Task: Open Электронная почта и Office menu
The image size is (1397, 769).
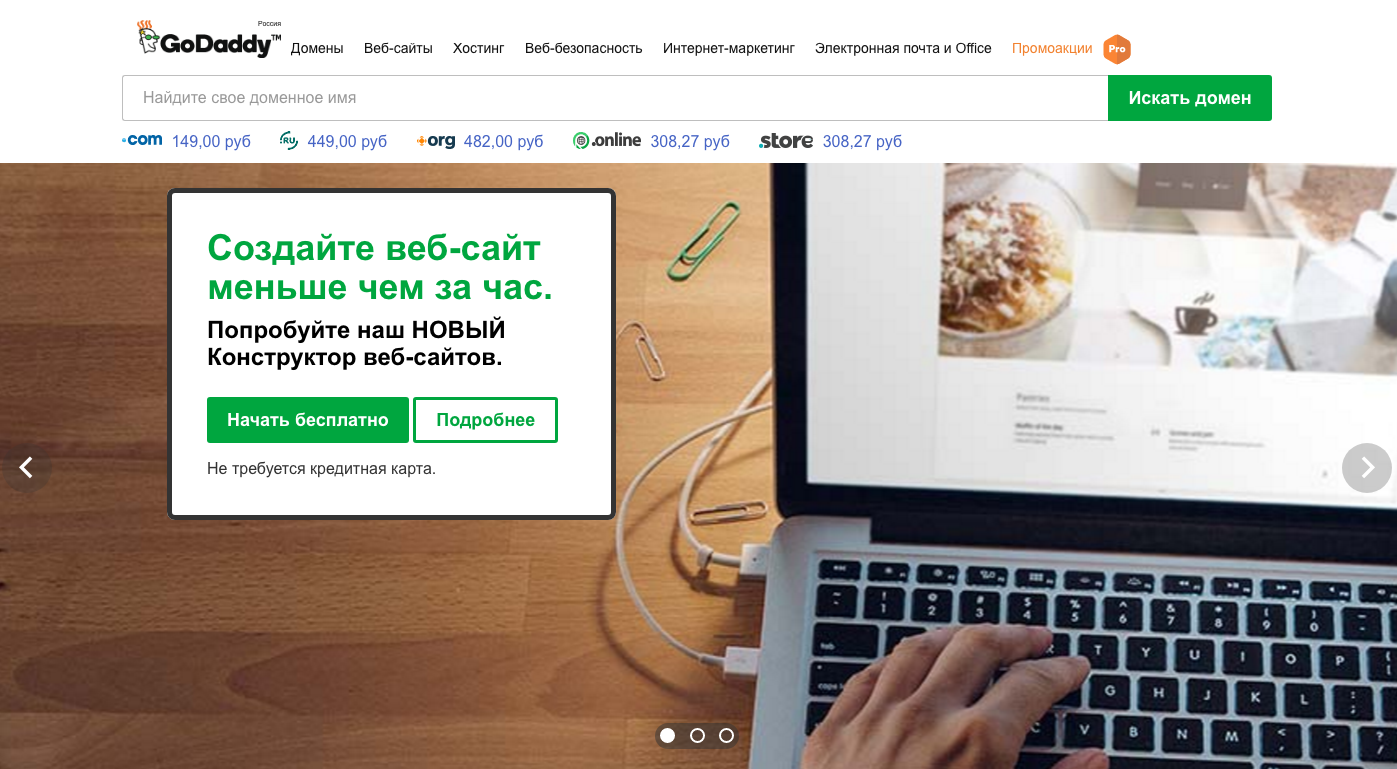Action: (903, 48)
